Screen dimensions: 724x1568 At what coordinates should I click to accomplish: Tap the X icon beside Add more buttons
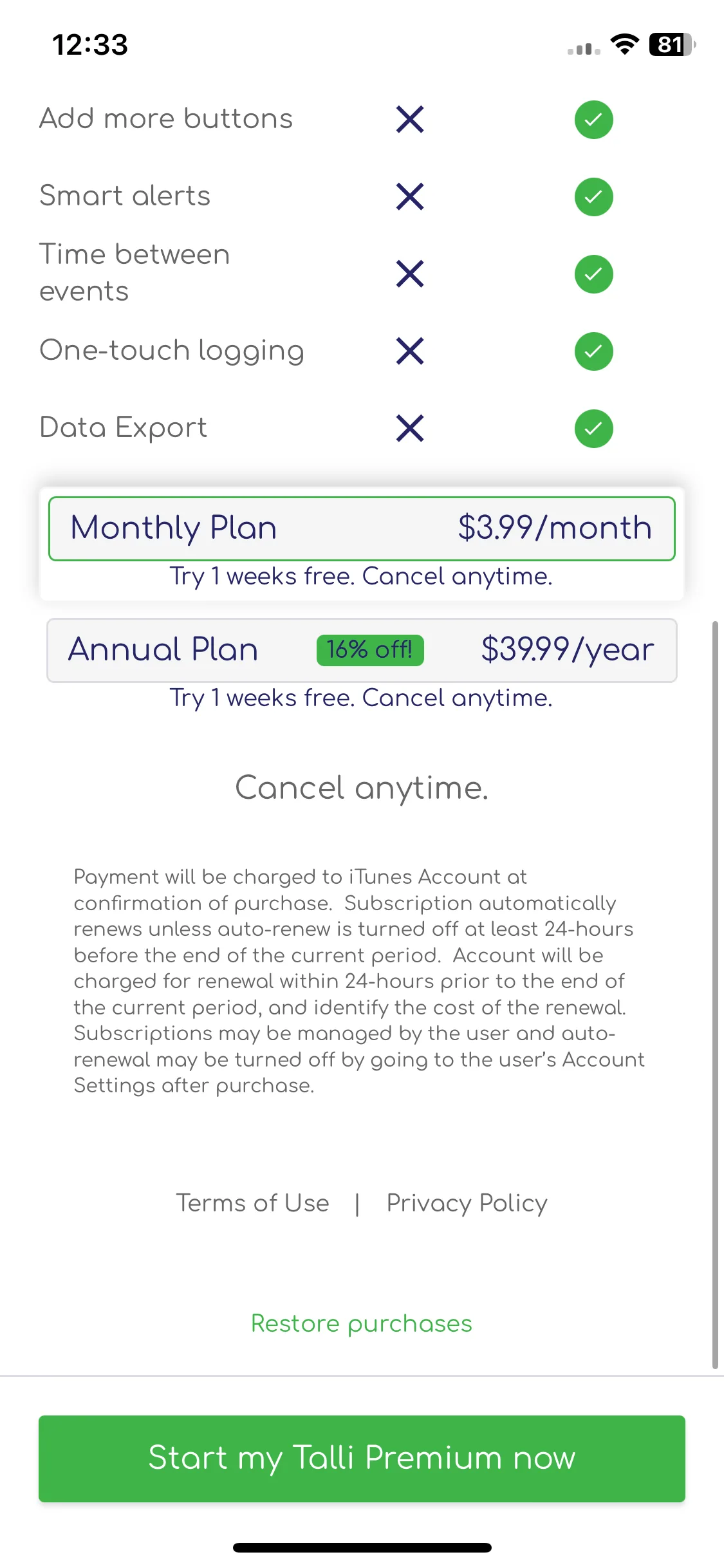click(x=410, y=119)
